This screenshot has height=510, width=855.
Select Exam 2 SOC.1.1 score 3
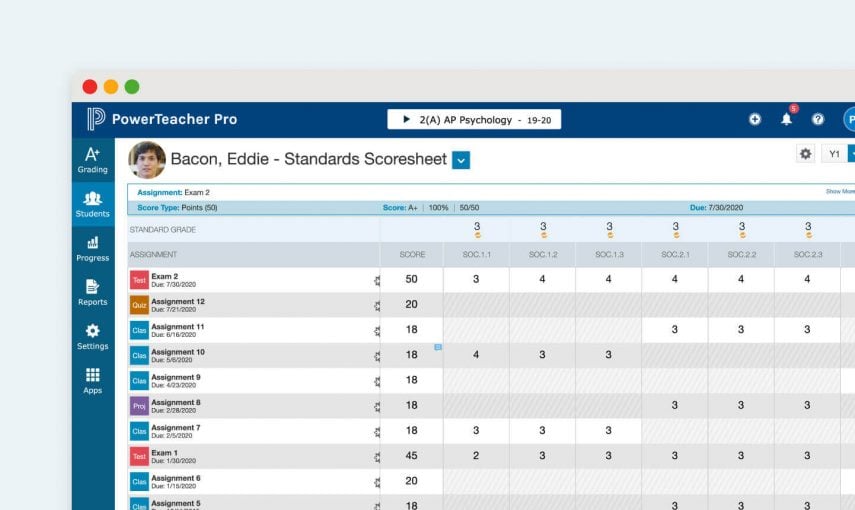coord(476,279)
